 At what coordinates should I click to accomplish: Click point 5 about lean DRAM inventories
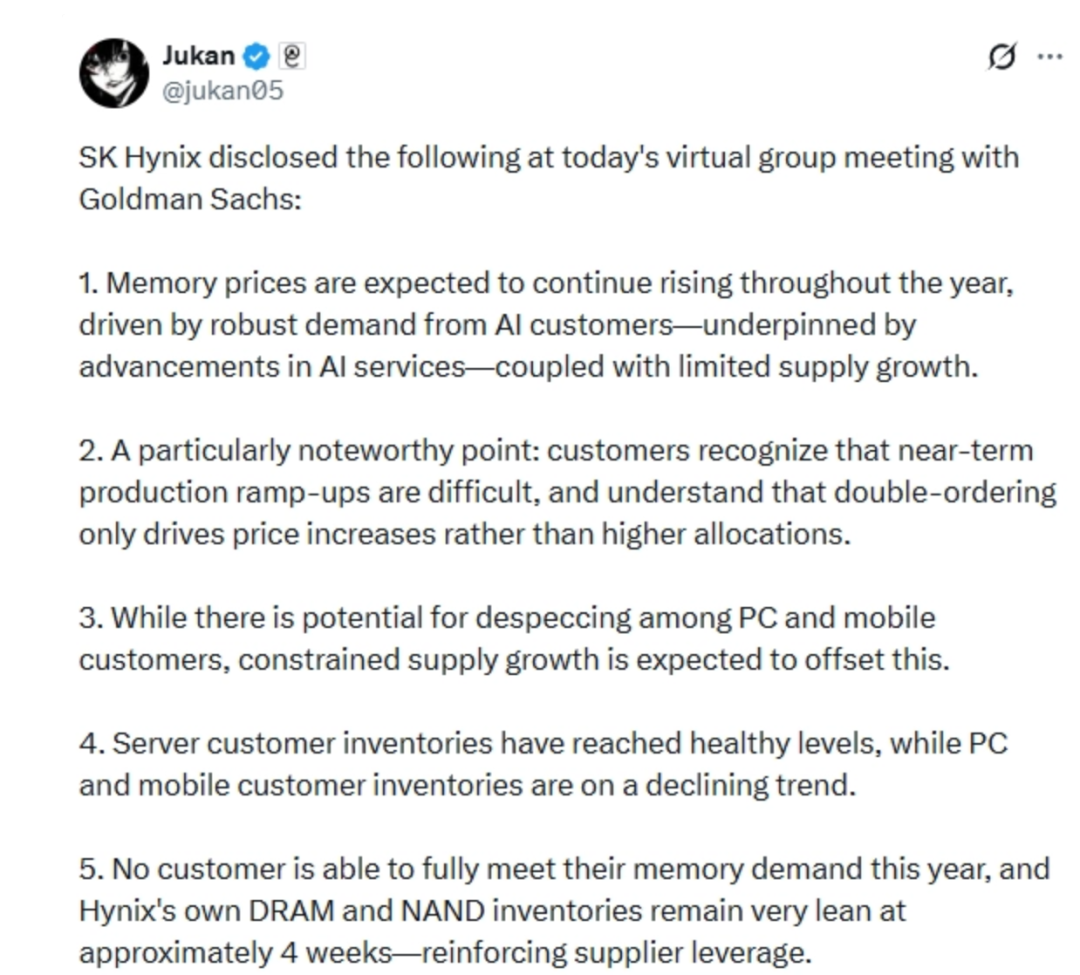tap(500, 910)
